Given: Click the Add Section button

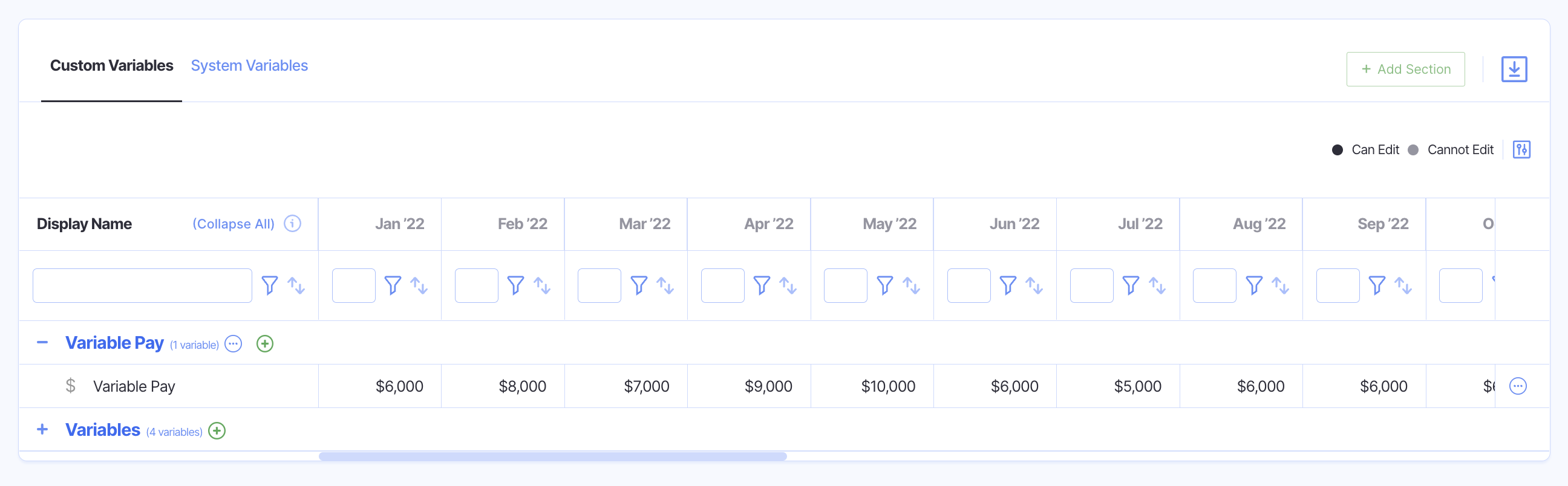Looking at the screenshot, I should 1405,70.
